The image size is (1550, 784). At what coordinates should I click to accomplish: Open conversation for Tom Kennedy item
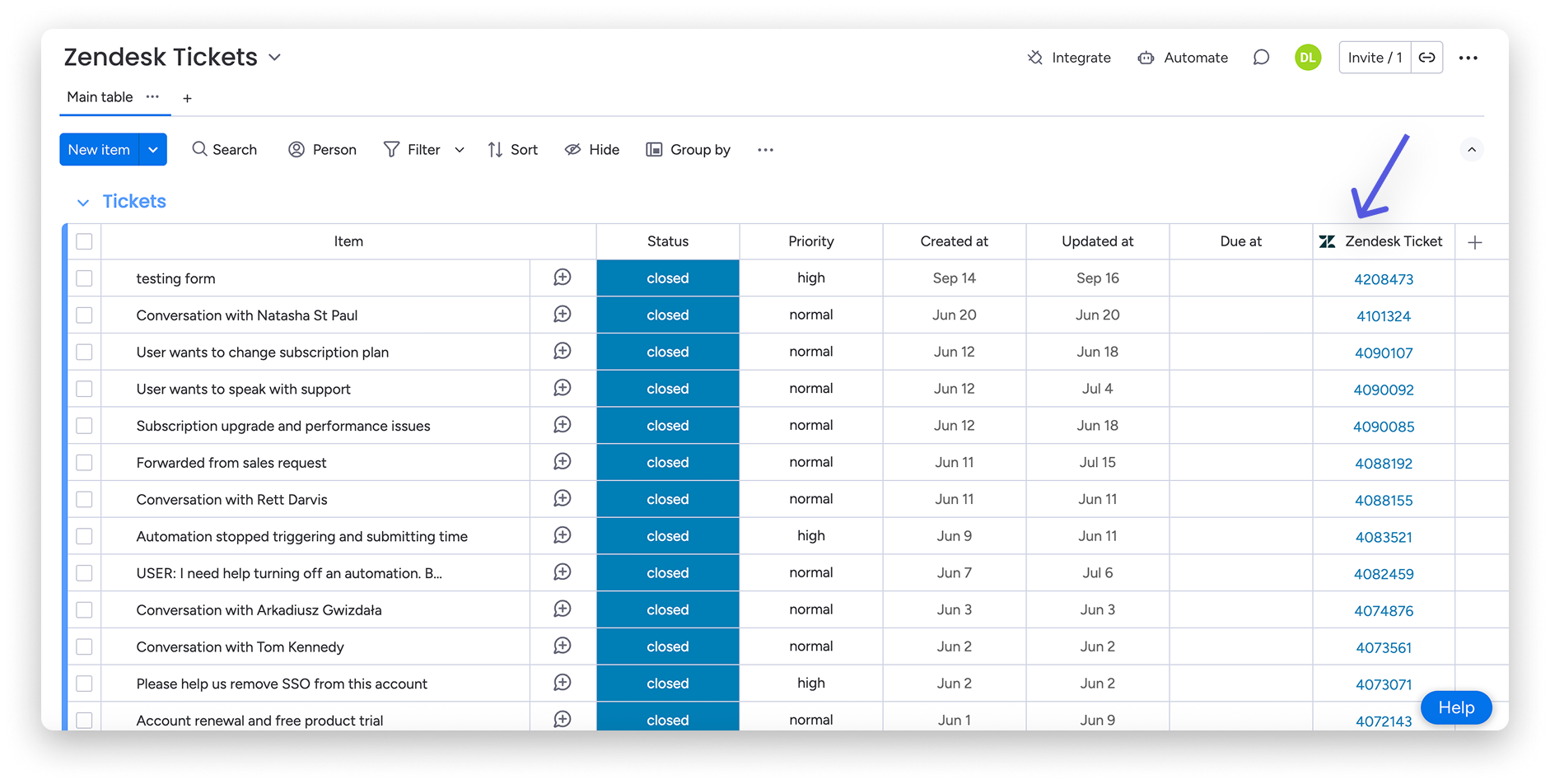coord(563,646)
